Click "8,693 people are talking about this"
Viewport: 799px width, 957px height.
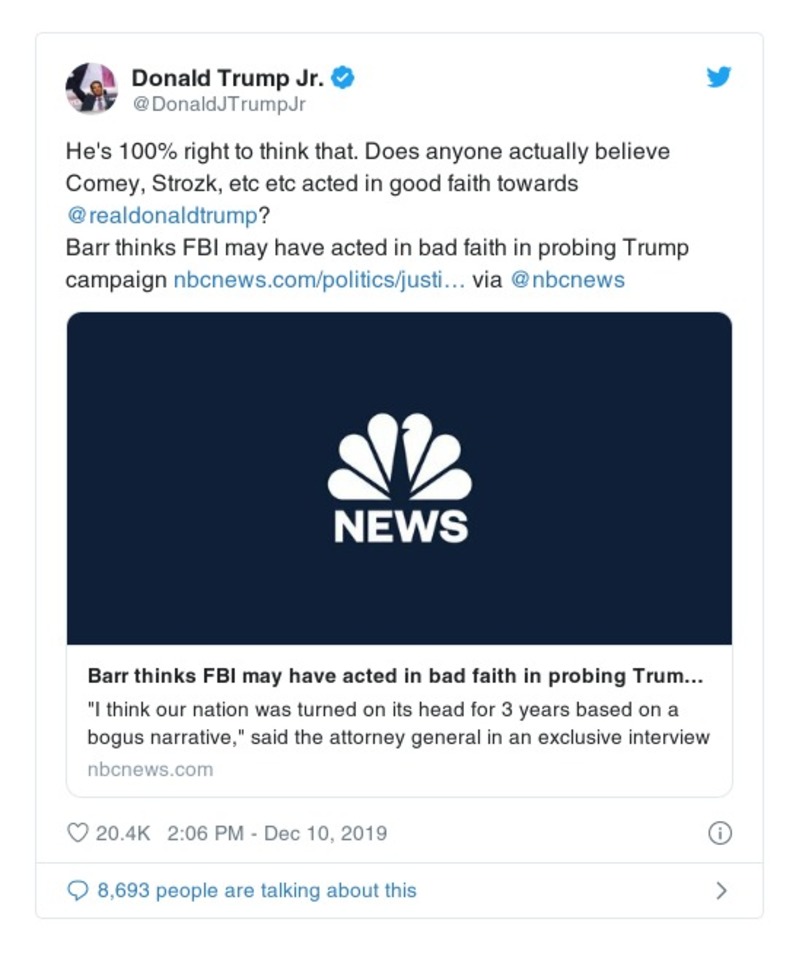coord(256,890)
